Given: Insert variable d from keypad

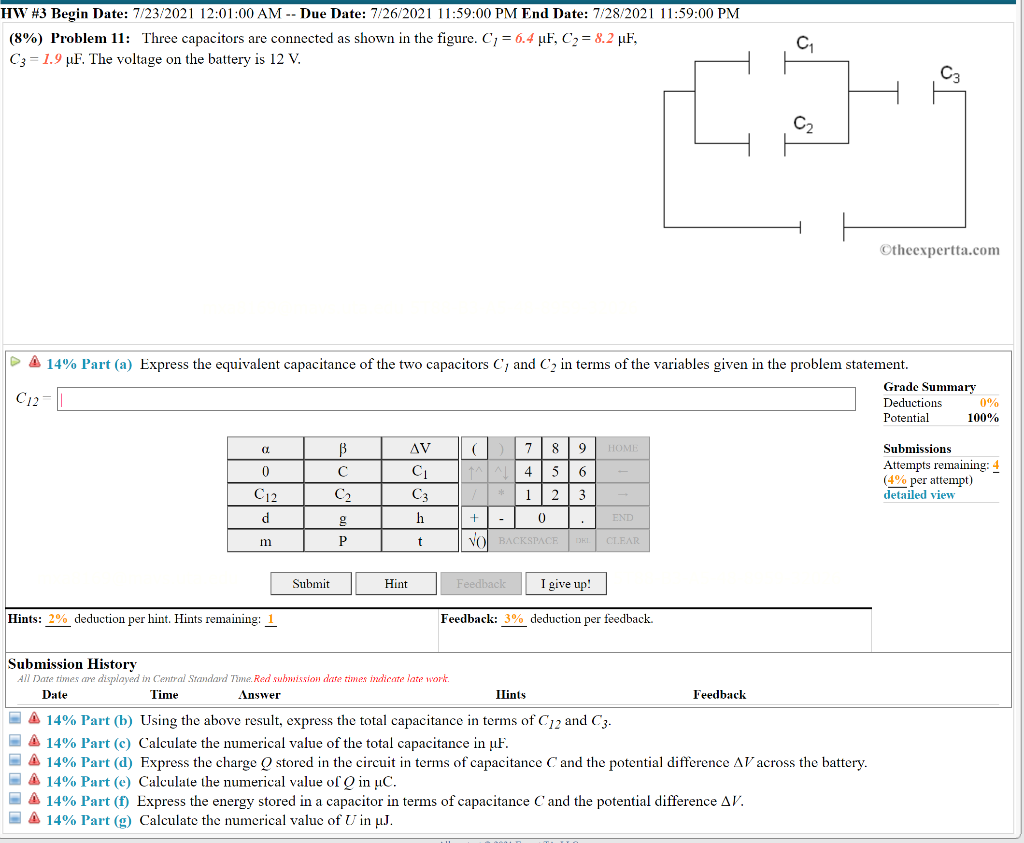Looking at the screenshot, I should pos(265,518).
